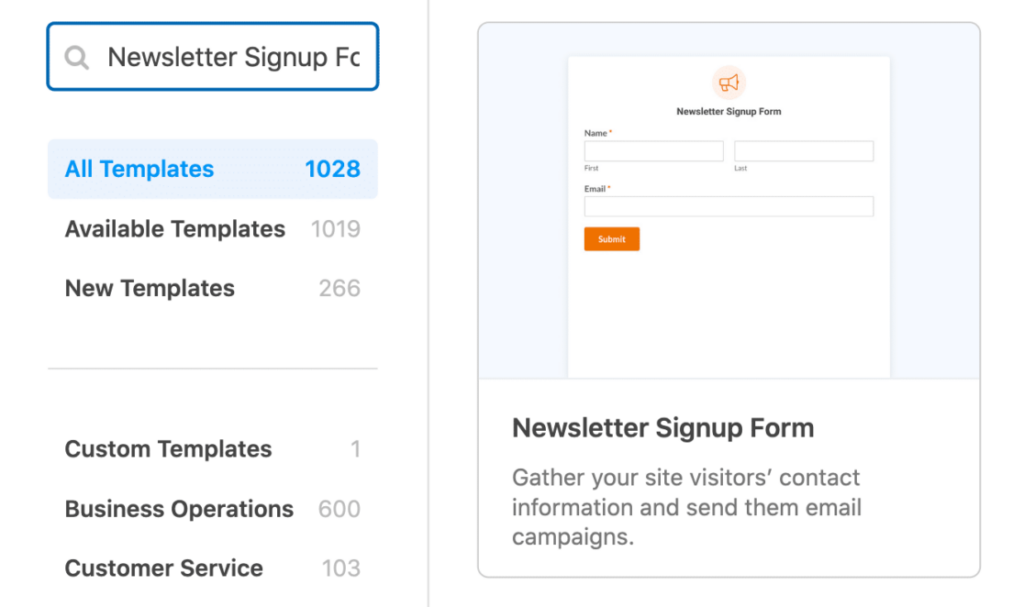Click the count 266 beside New Templates
This screenshot has height=607, width=1024.
[341, 288]
